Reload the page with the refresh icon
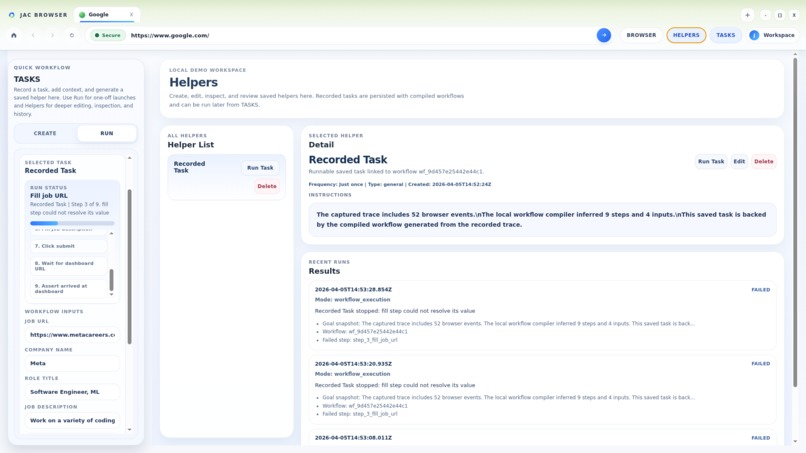Screen dimensions: 806x453 pos(72,35)
